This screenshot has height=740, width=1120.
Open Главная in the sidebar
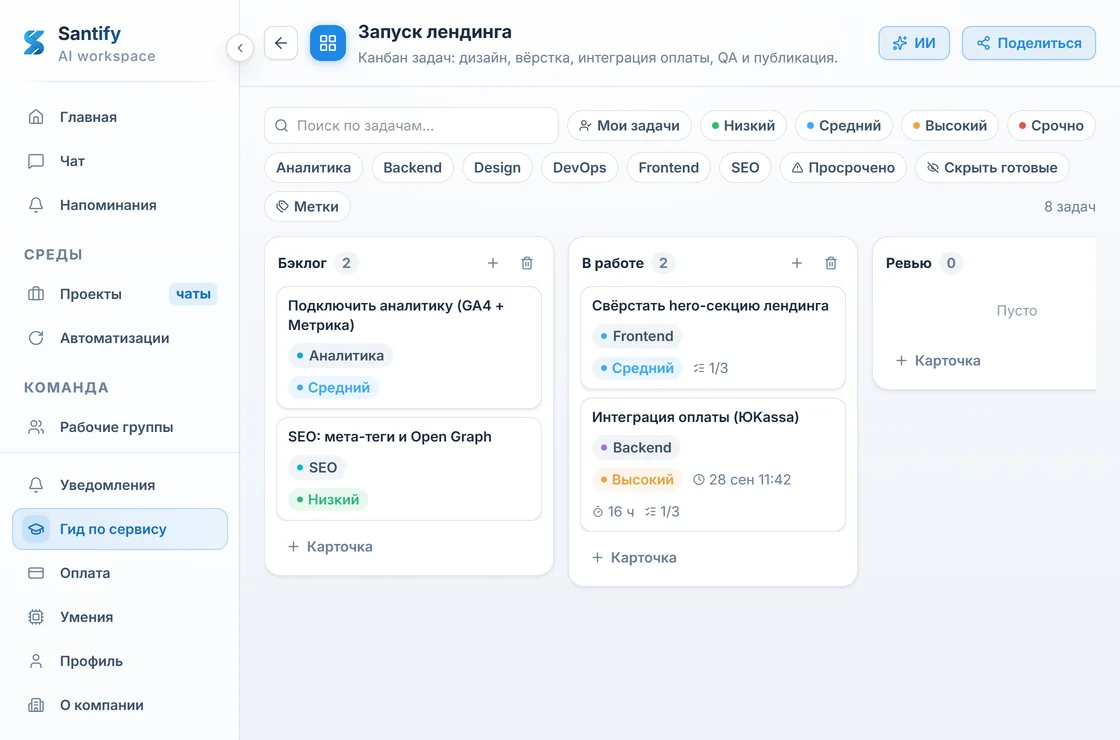pyautogui.click(x=120, y=117)
